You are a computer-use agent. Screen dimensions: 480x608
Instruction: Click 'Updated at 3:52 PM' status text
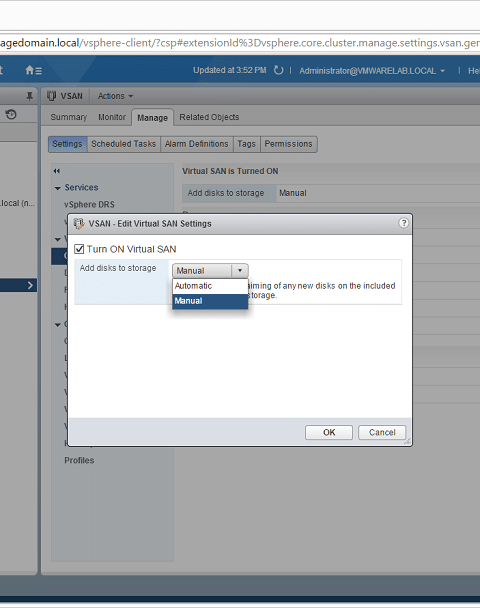[x=230, y=70]
